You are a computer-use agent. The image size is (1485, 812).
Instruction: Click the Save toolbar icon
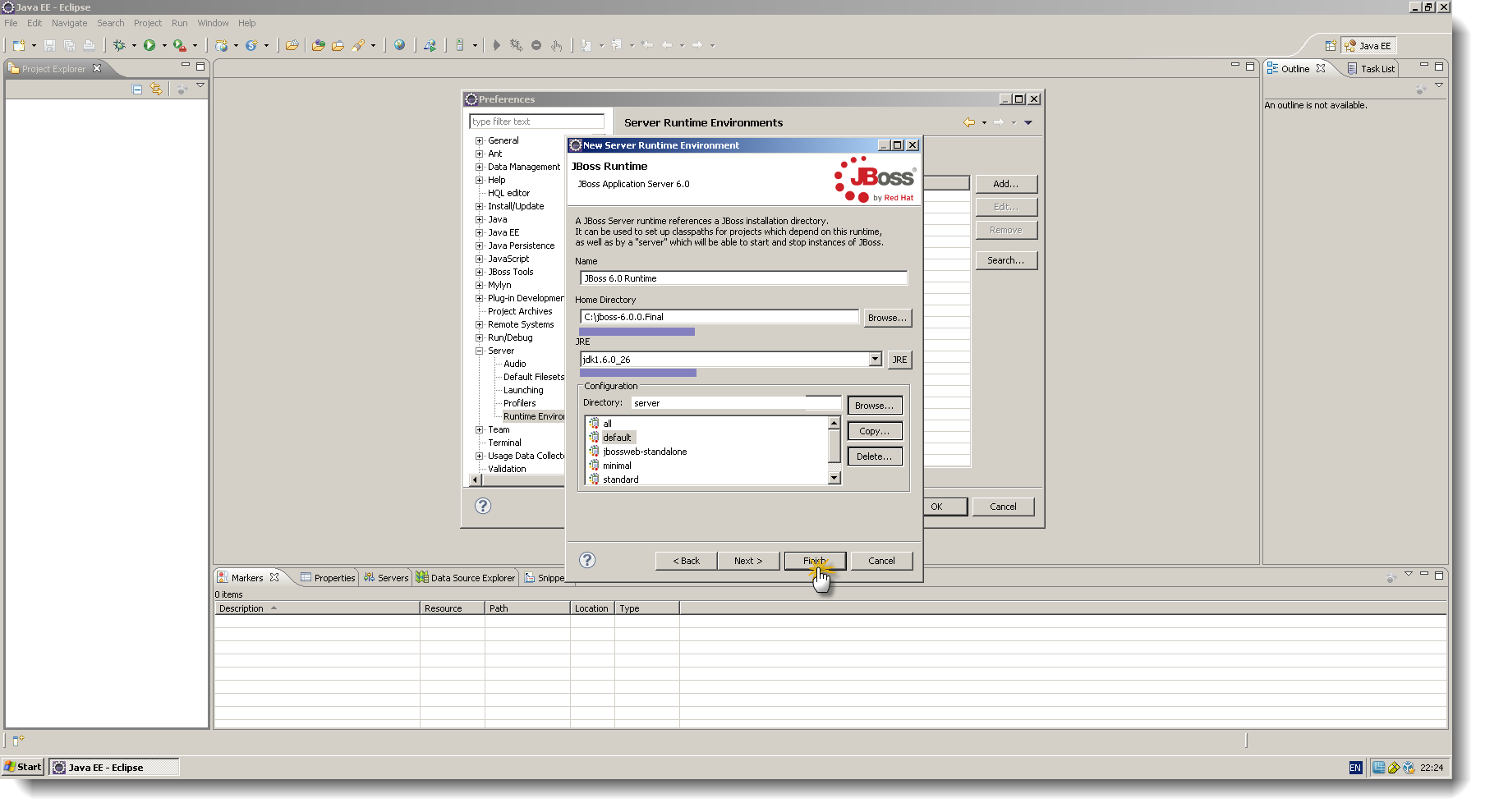click(49, 45)
